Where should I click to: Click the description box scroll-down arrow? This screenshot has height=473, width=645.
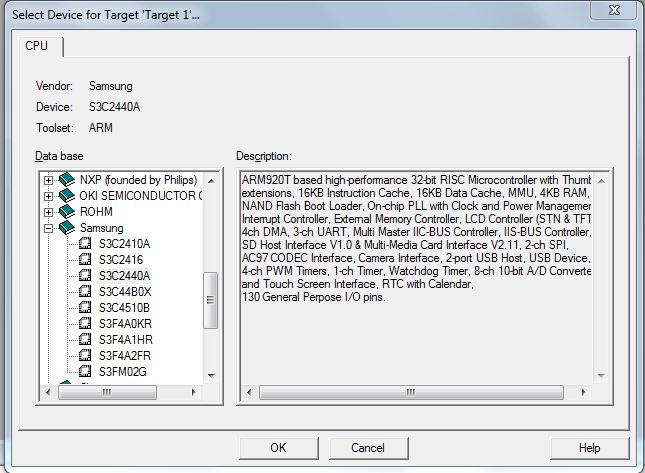[601, 376]
